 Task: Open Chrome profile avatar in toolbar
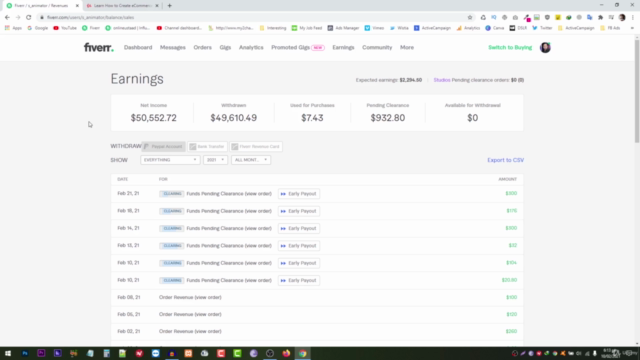[622, 17]
